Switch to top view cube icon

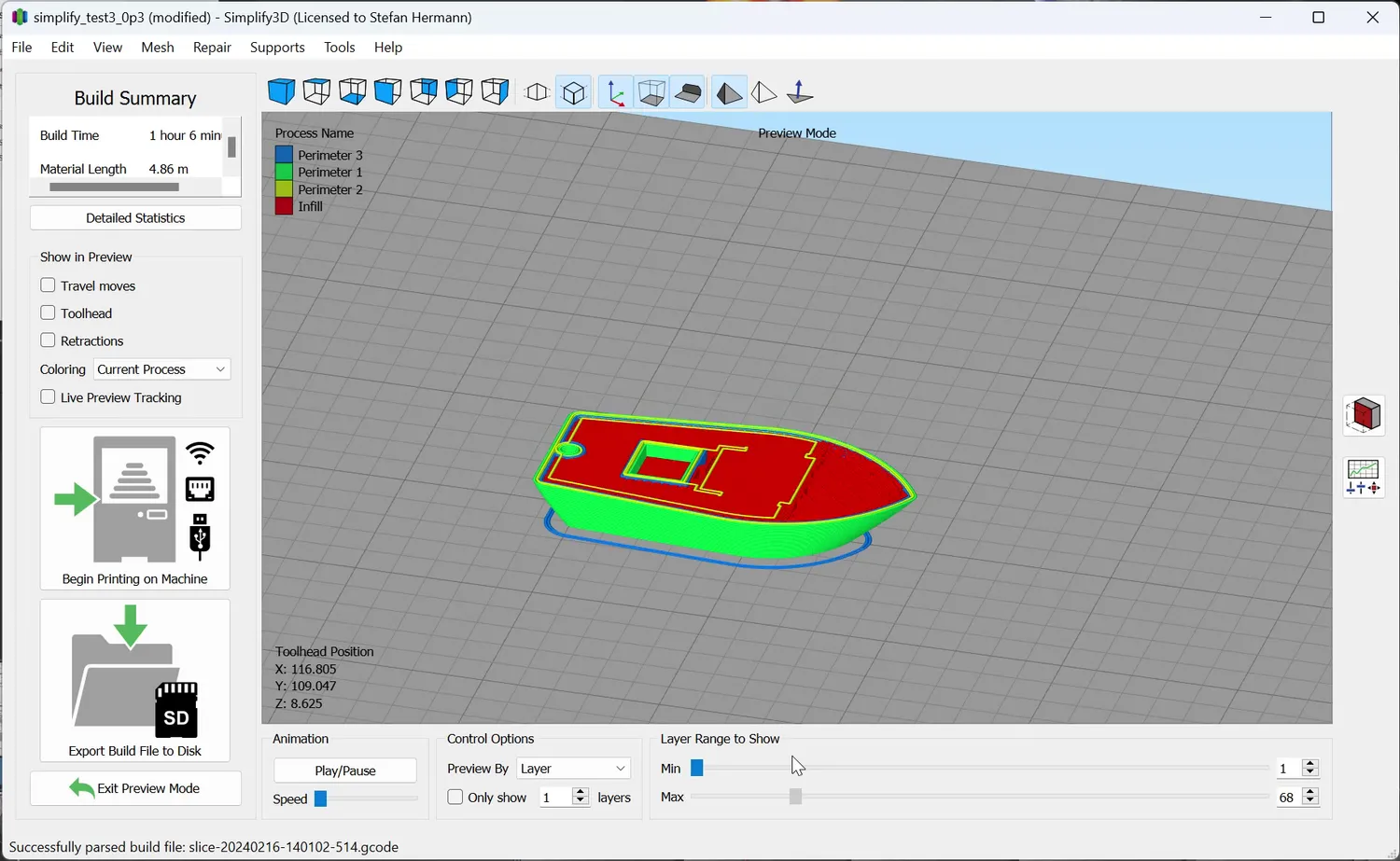(x=317, y=91)
